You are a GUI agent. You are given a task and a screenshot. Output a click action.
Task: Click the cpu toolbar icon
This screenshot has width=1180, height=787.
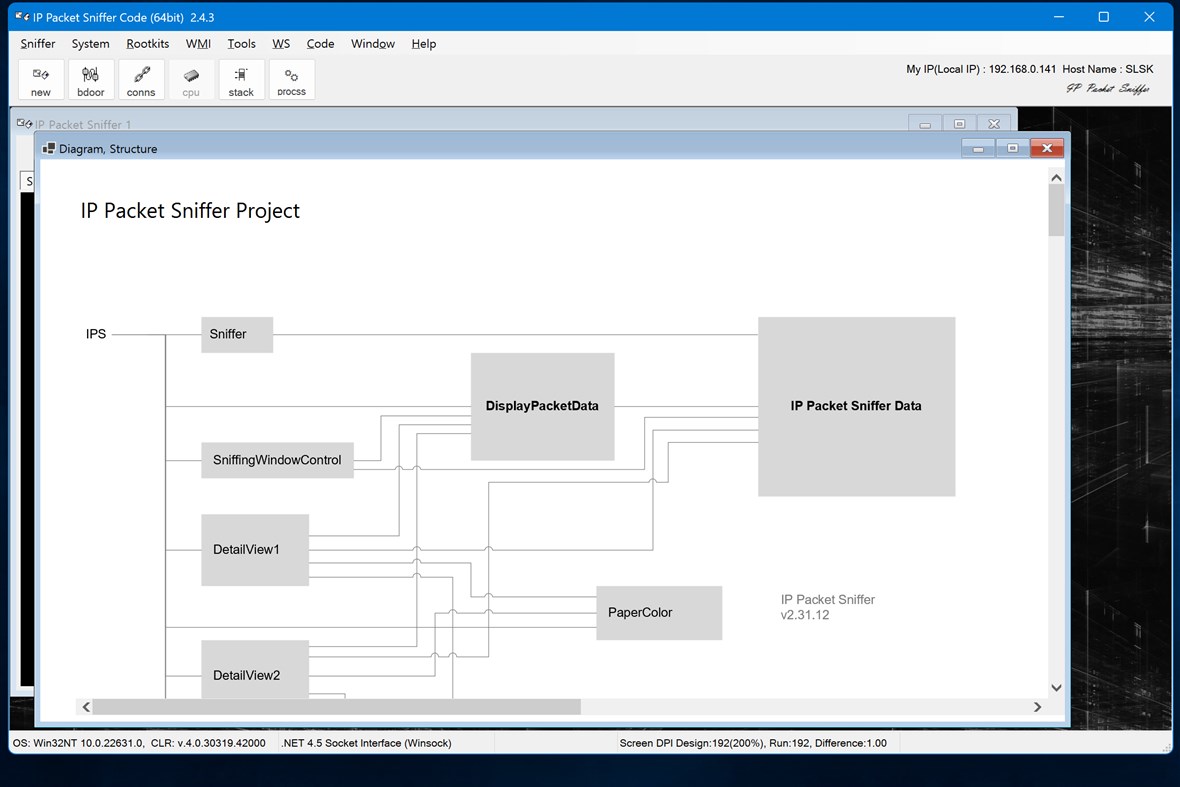(191, 80)
